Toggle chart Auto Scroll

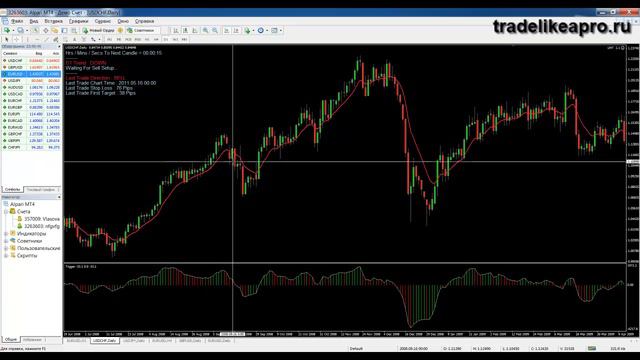[227, 30]
